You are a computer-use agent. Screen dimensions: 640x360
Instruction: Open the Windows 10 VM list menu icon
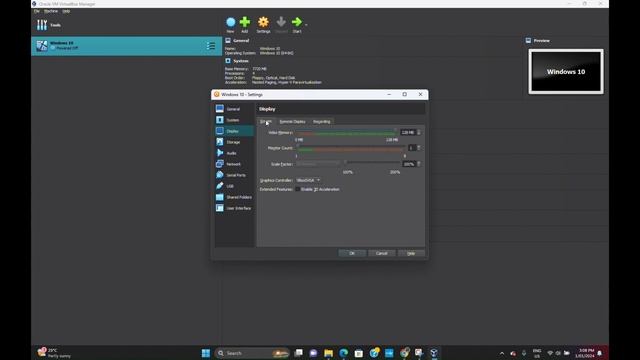tap(211, 46)
